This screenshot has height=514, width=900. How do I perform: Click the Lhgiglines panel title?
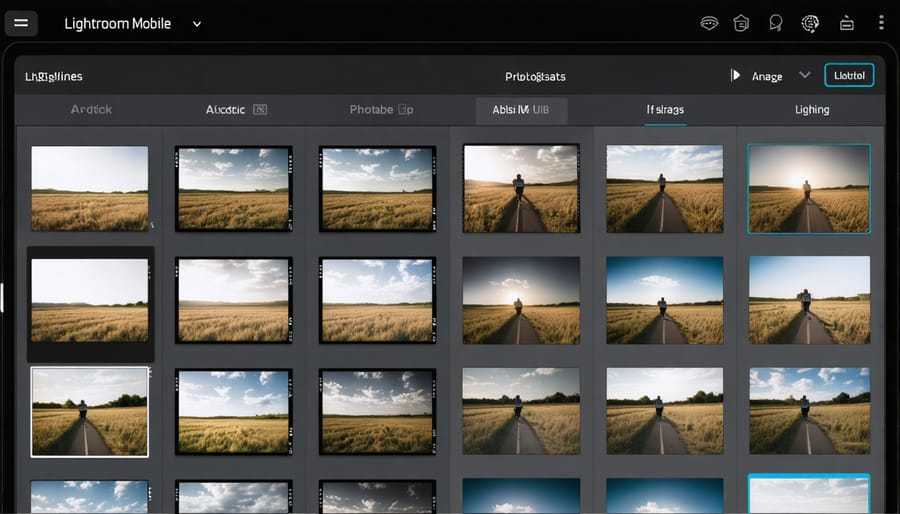tap(54, 76)
